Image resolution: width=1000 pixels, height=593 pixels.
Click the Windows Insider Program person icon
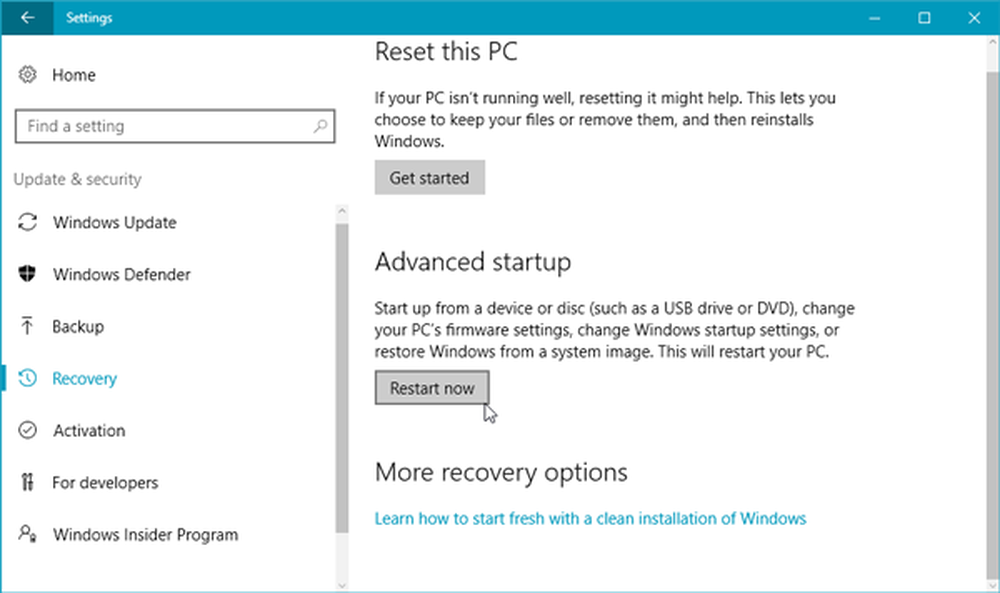tap(27, 534)
